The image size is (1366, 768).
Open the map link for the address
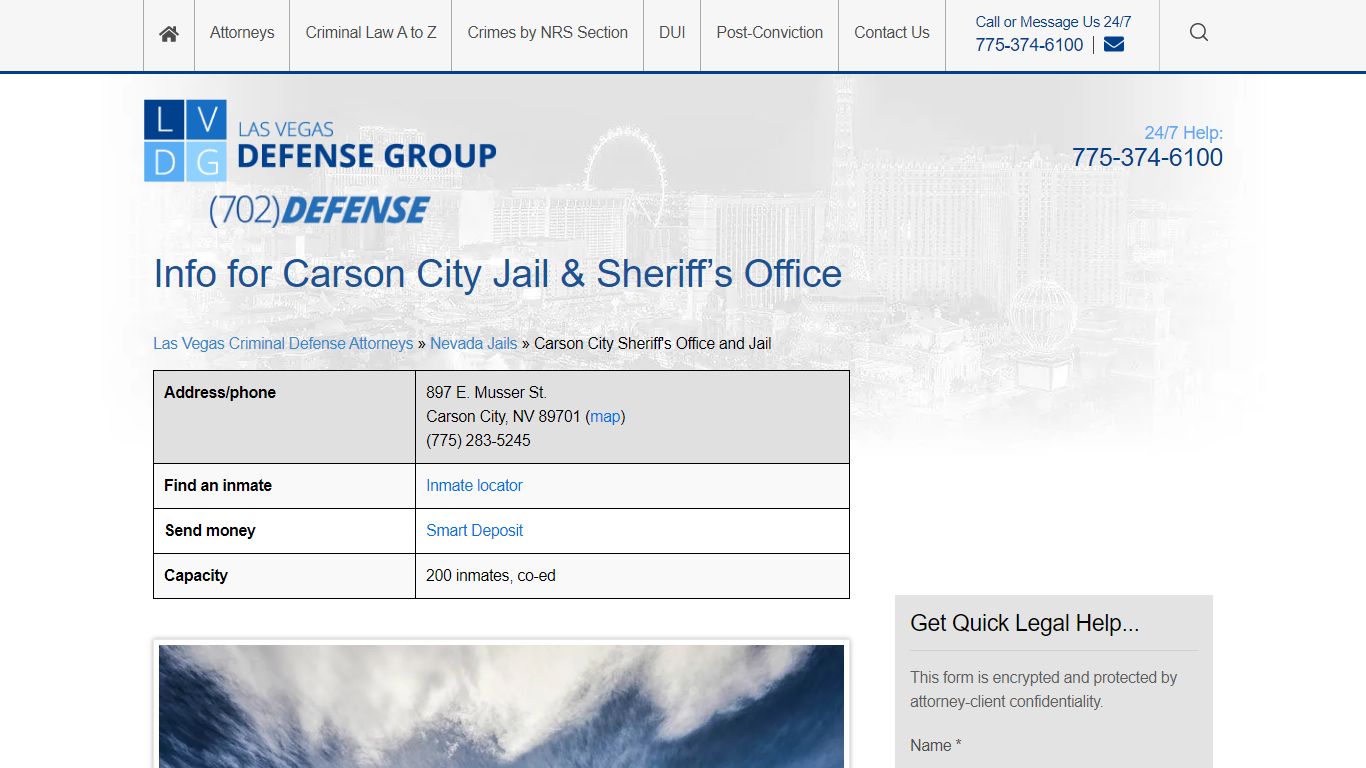coord(605,416)
